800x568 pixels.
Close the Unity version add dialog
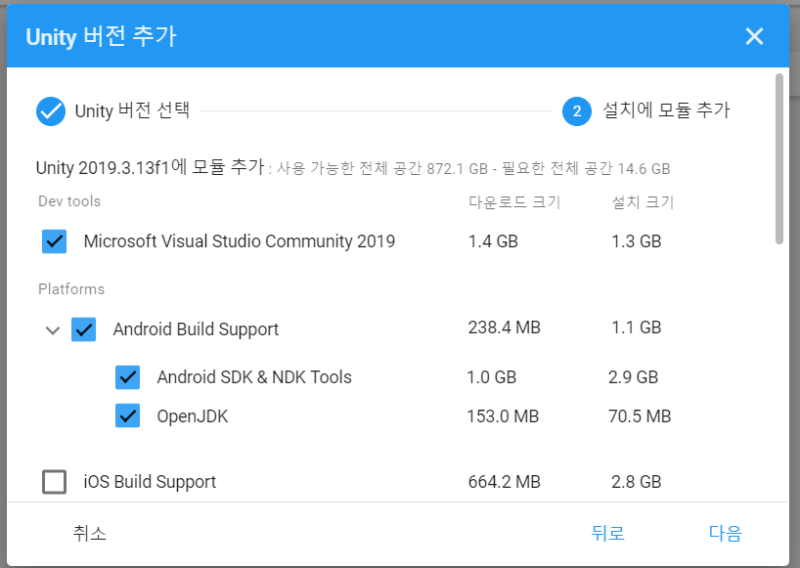pos(754,36)
